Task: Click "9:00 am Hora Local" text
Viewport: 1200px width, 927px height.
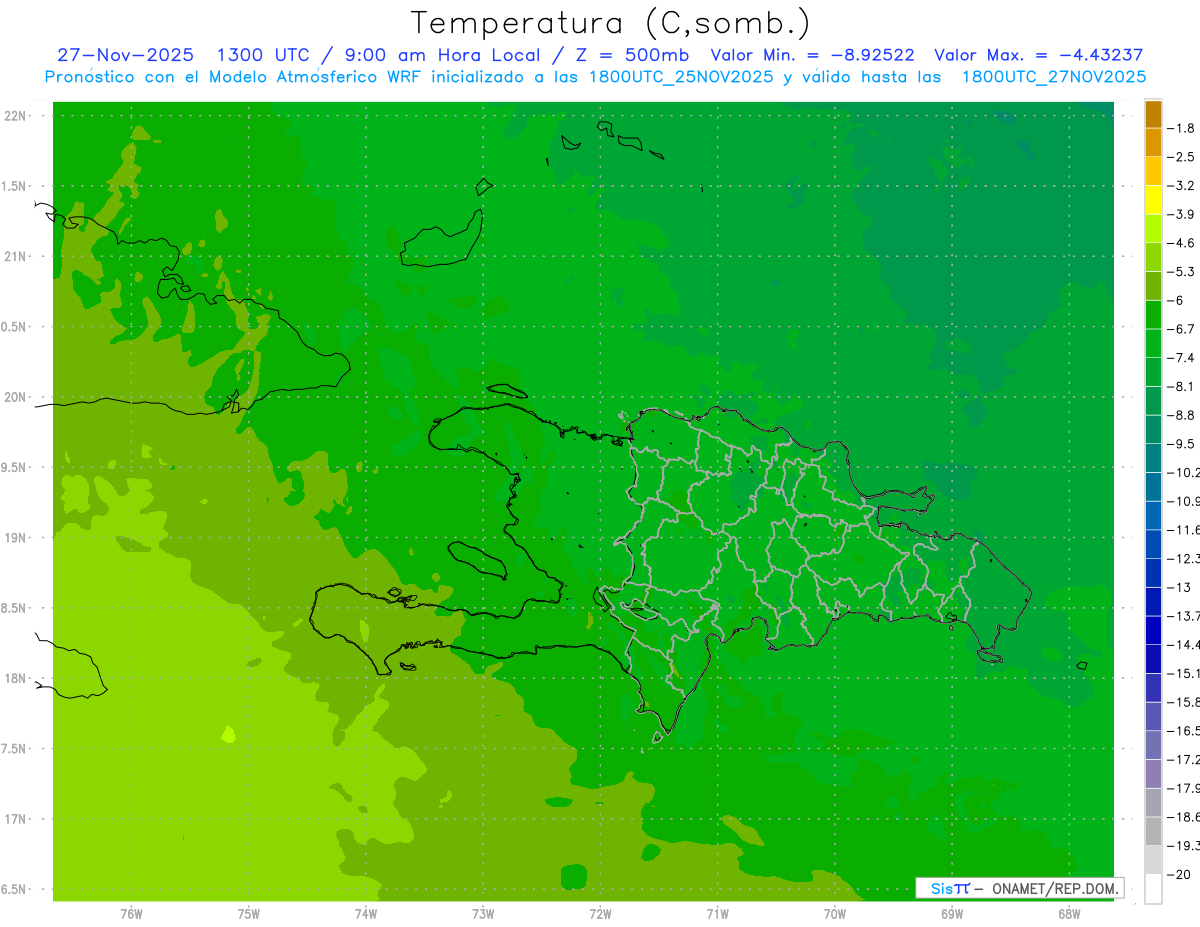Action: point(444,55)
